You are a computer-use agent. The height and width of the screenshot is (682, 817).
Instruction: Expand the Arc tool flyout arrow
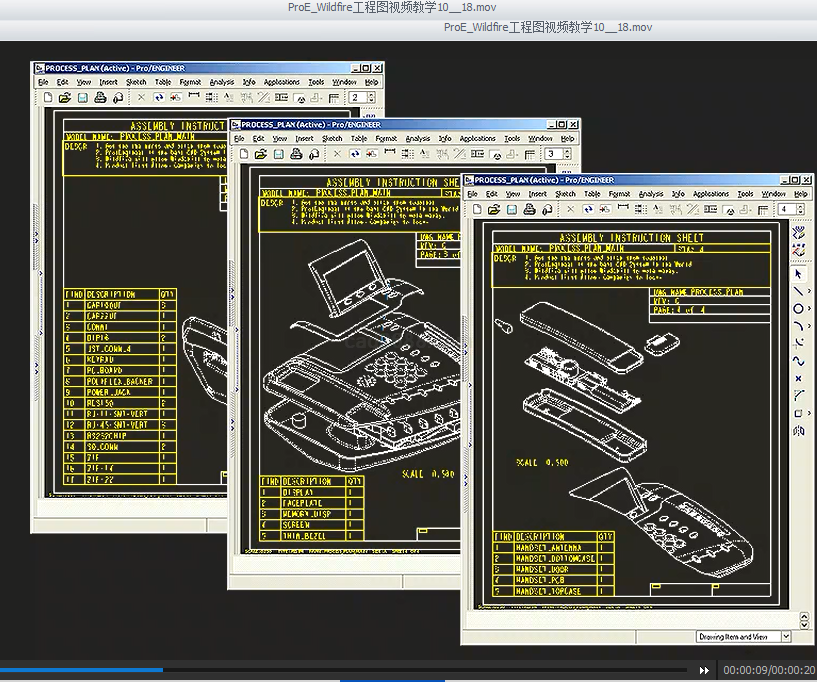point(807,326)
